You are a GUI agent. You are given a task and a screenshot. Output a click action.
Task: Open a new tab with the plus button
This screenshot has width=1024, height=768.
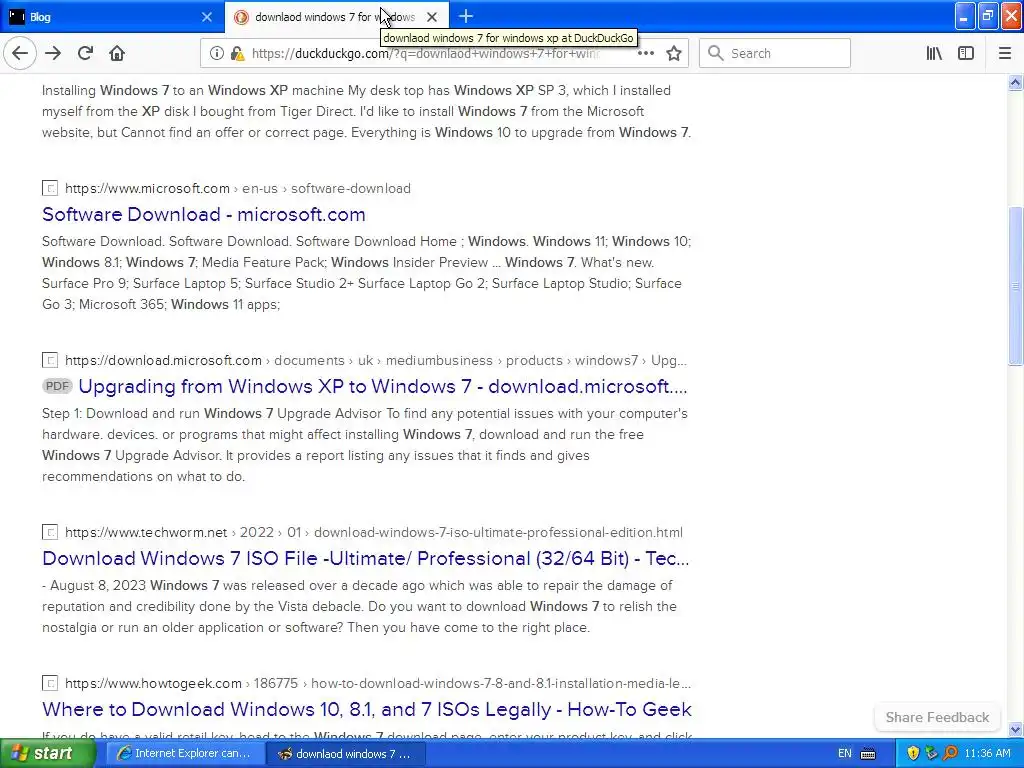[x=466, y=16]
